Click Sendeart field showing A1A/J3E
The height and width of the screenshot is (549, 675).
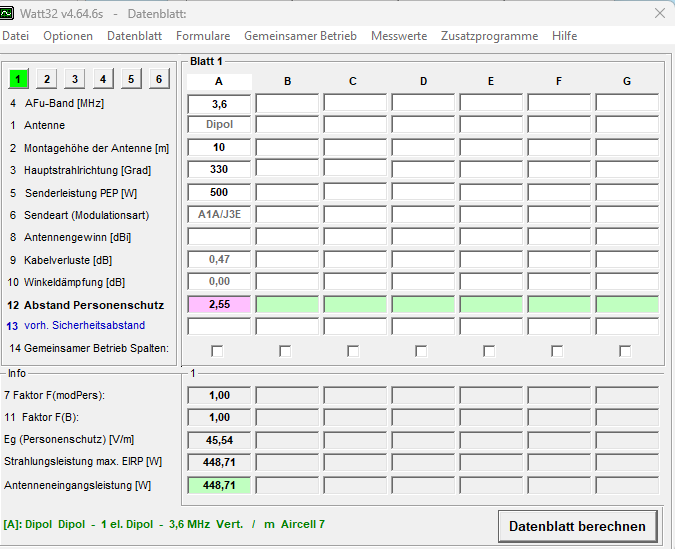point(219,214)
